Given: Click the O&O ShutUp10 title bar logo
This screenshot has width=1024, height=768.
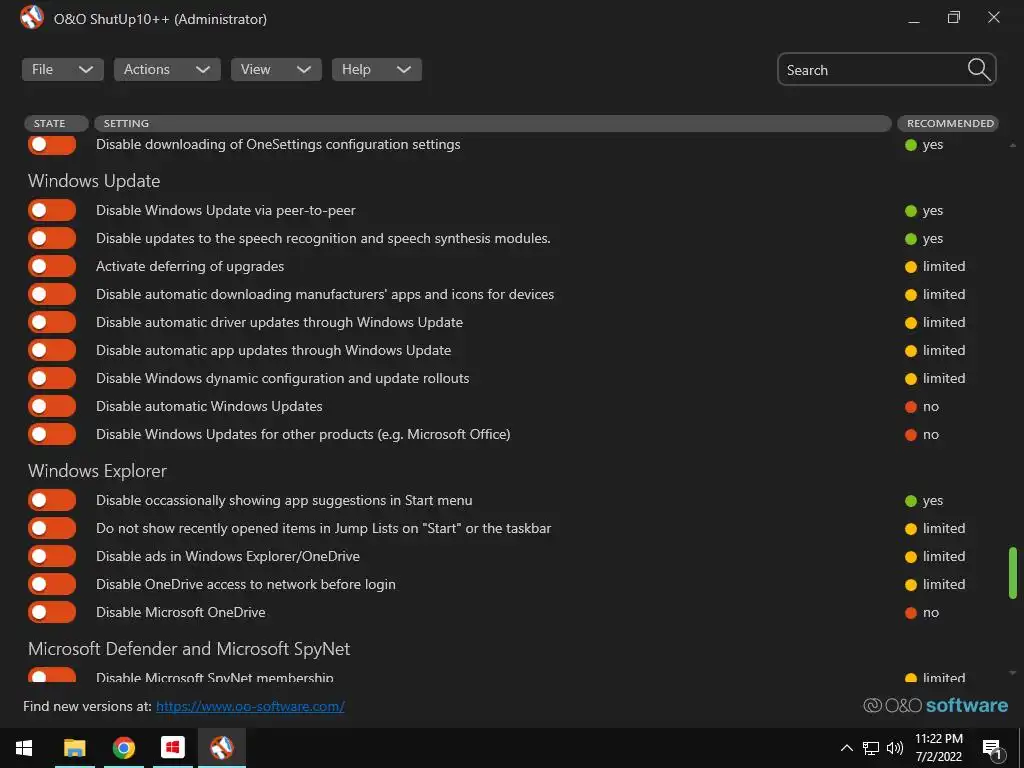Looking at the screenshot, I should (31, 18).
